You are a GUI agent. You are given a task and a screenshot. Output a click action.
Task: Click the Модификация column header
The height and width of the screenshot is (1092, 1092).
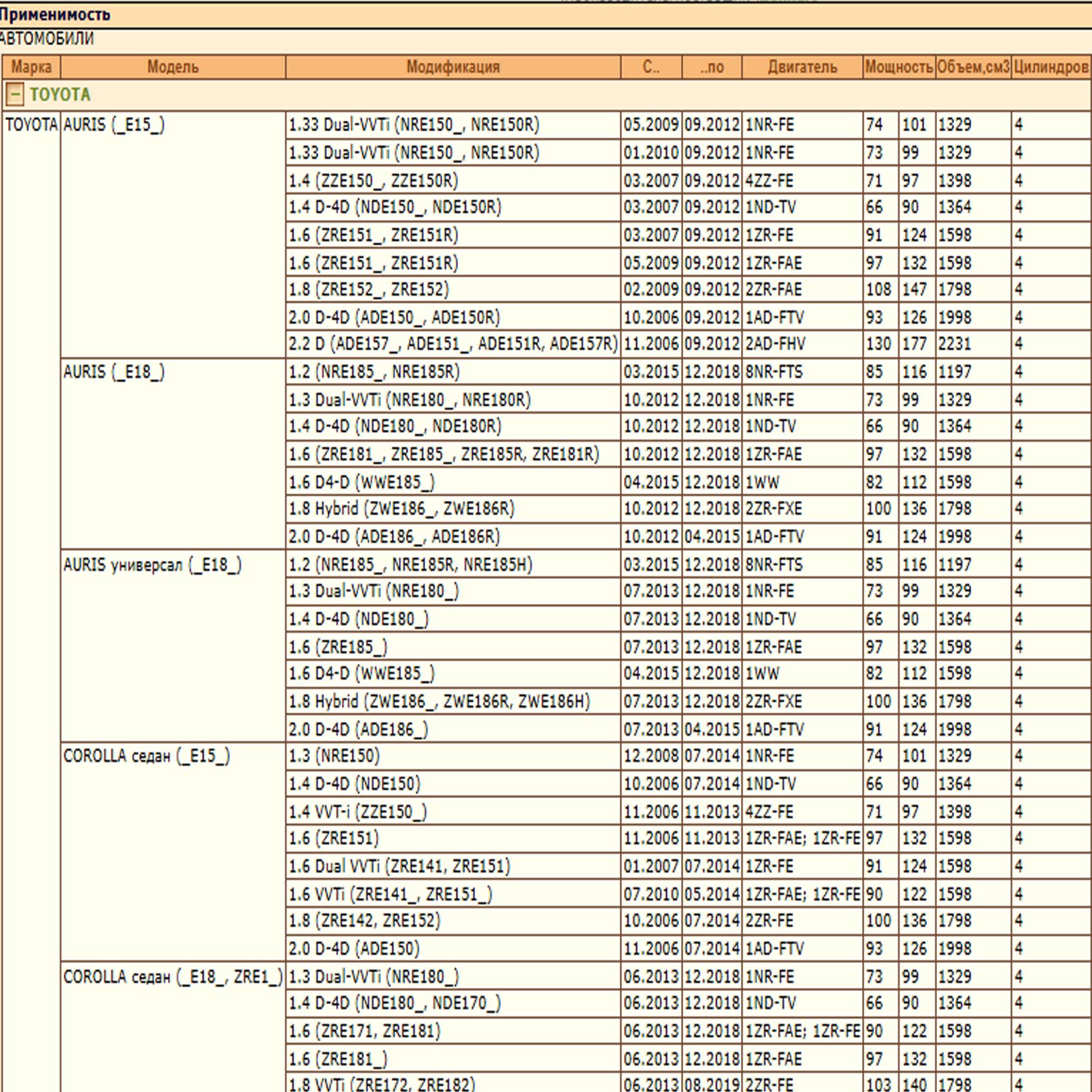[x=452, y=67]
